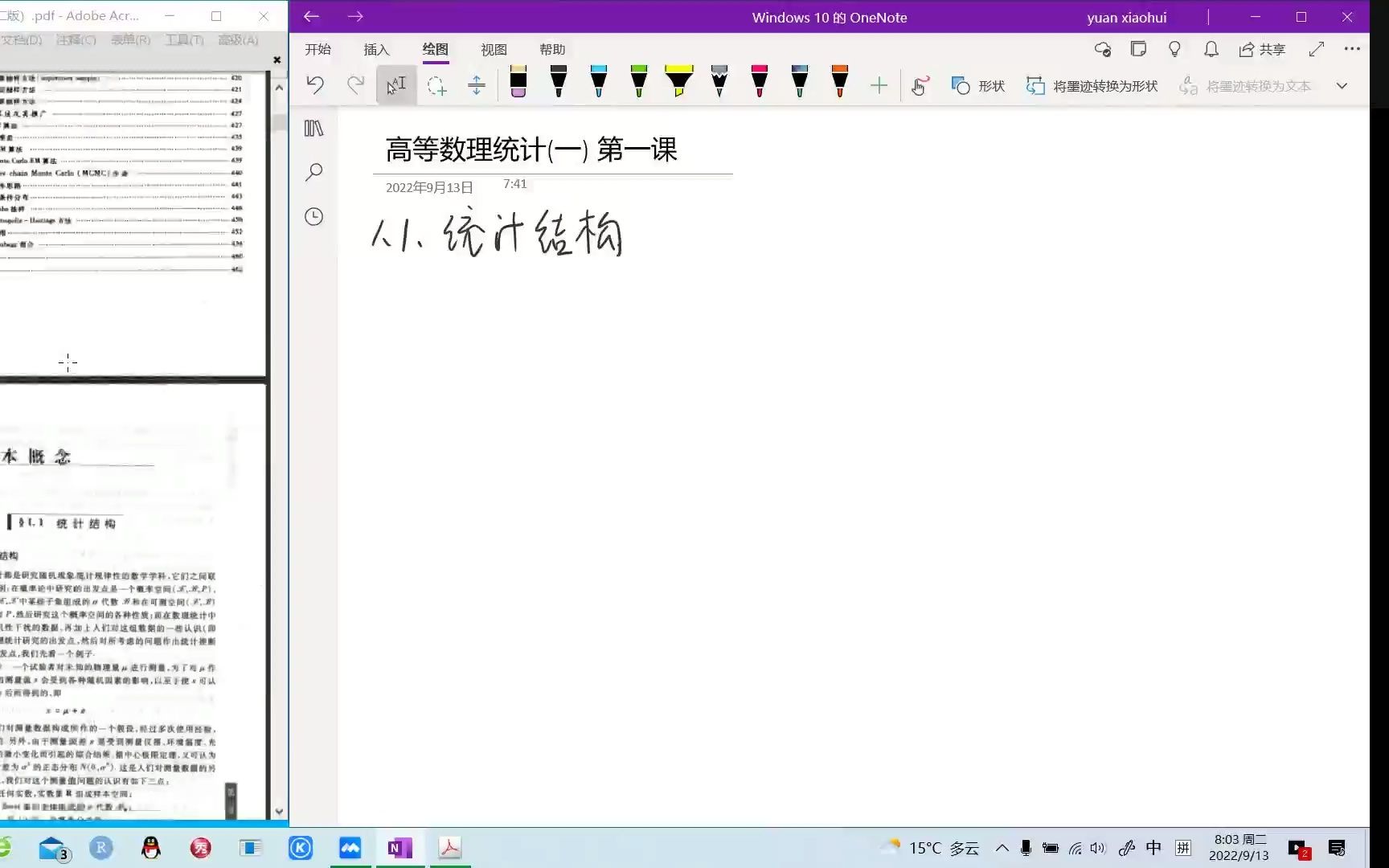This screenshot has width=1389, height=868.
Task: Navigate back with the left arrow
Action: click(x=312, y=17)
